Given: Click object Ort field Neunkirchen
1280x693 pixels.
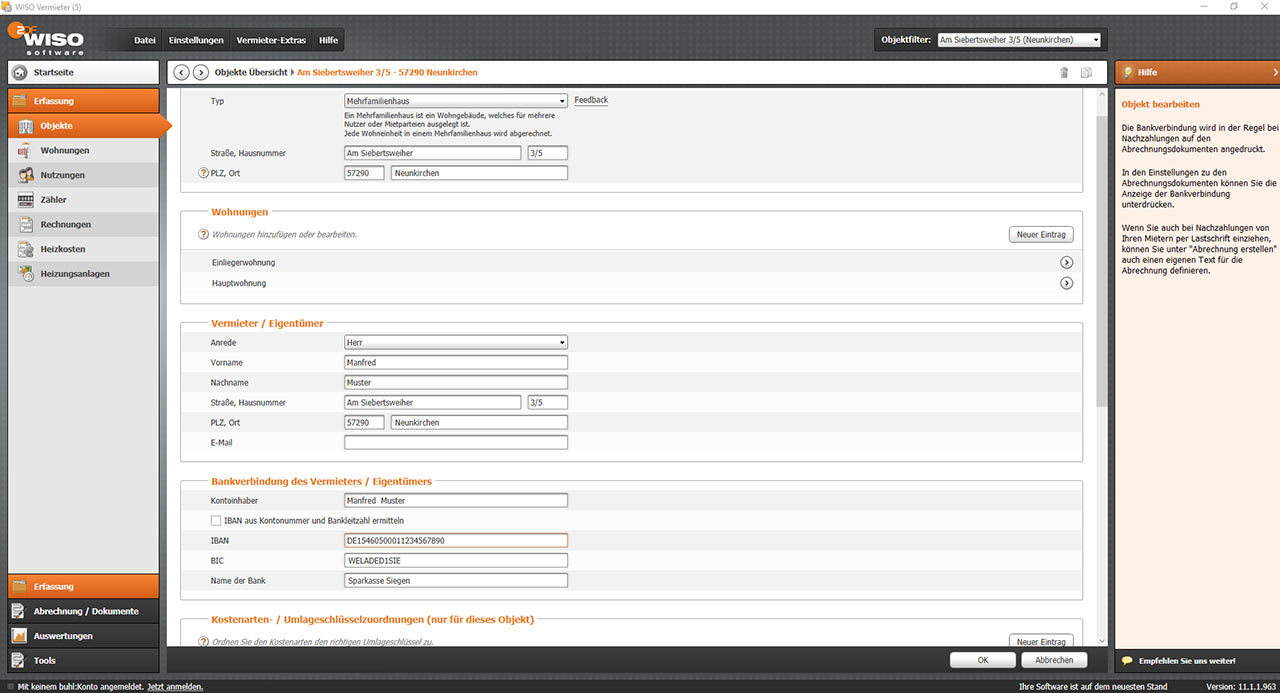Looking at the screenshot, I should pos(479,173).
